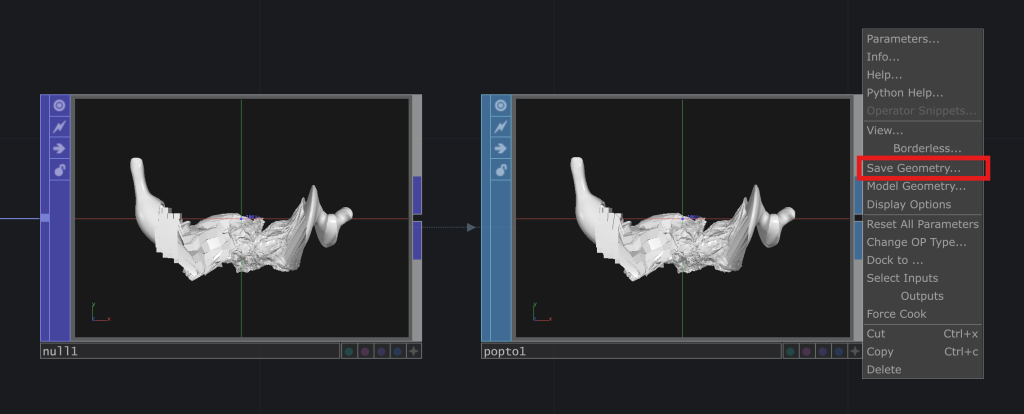Toggle the teal flag on popto1

(x=790, y=351)
